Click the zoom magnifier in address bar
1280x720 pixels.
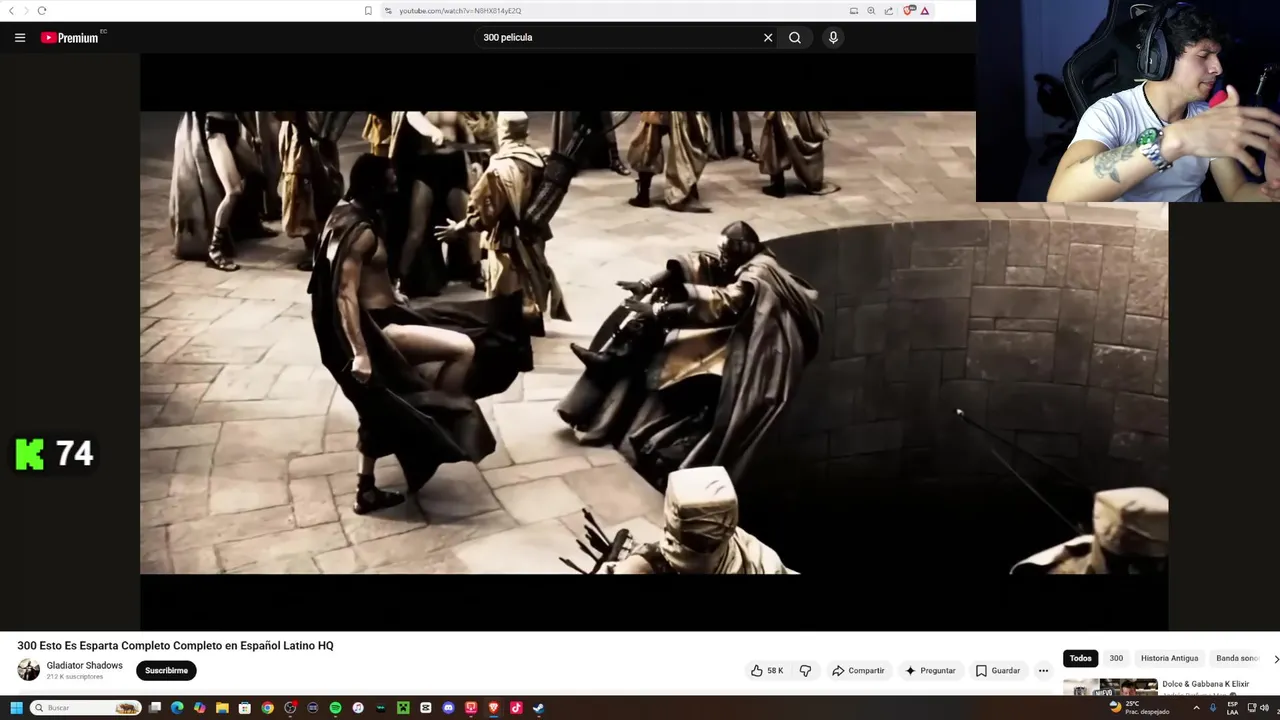pos(871,11)
